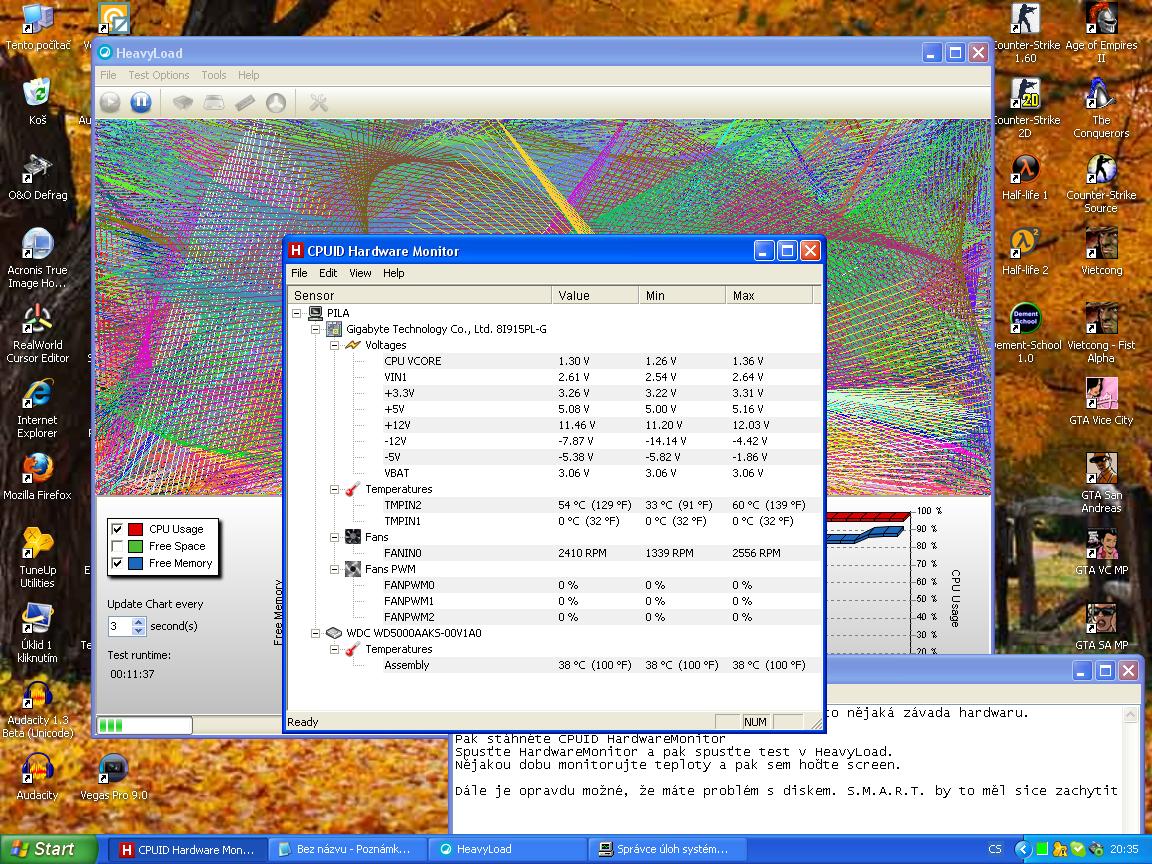Increase update chart seconds spinner

tap(139, 622)
